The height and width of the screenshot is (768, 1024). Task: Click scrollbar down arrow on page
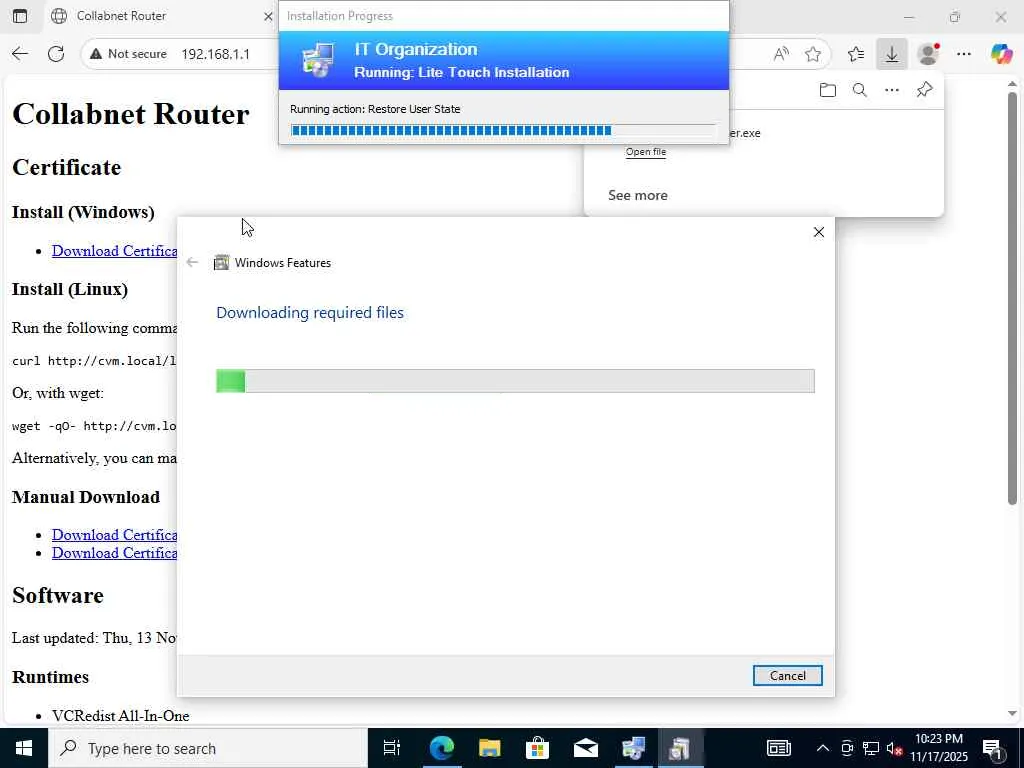pyautogui.click(x=1012, y=714)
